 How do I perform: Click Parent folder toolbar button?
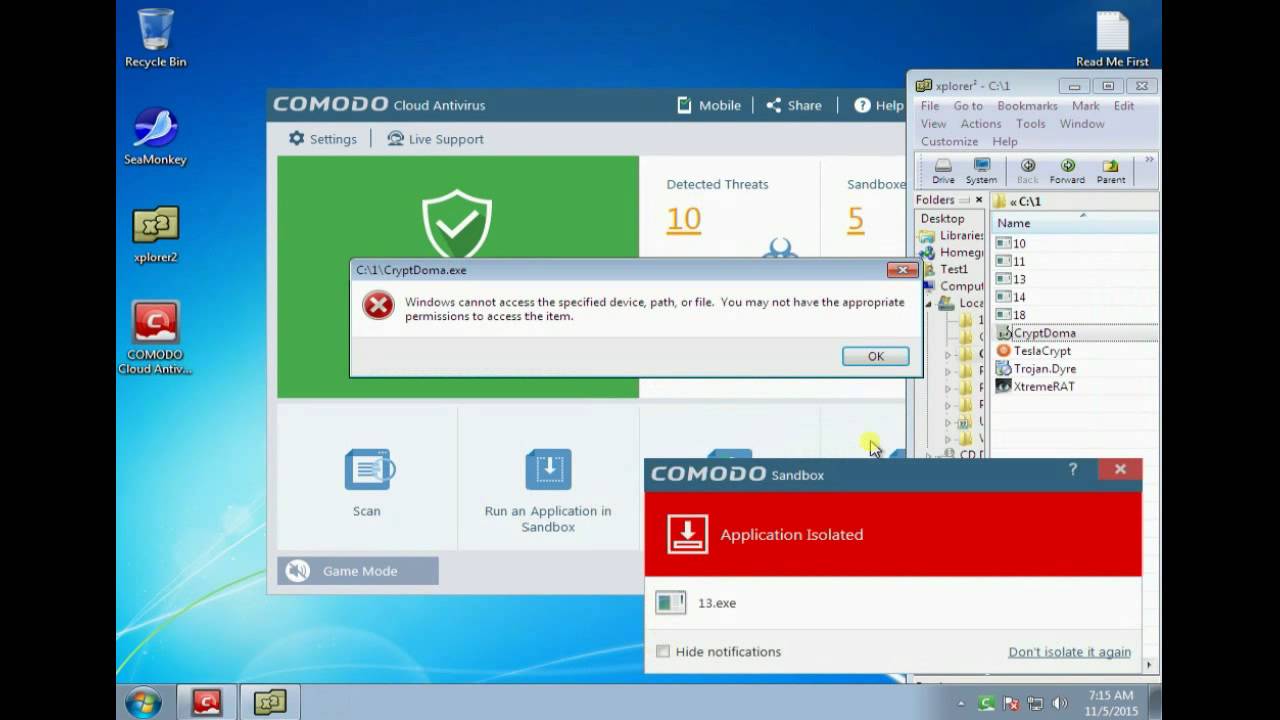pyautogui.click(x=1111, y=171)
